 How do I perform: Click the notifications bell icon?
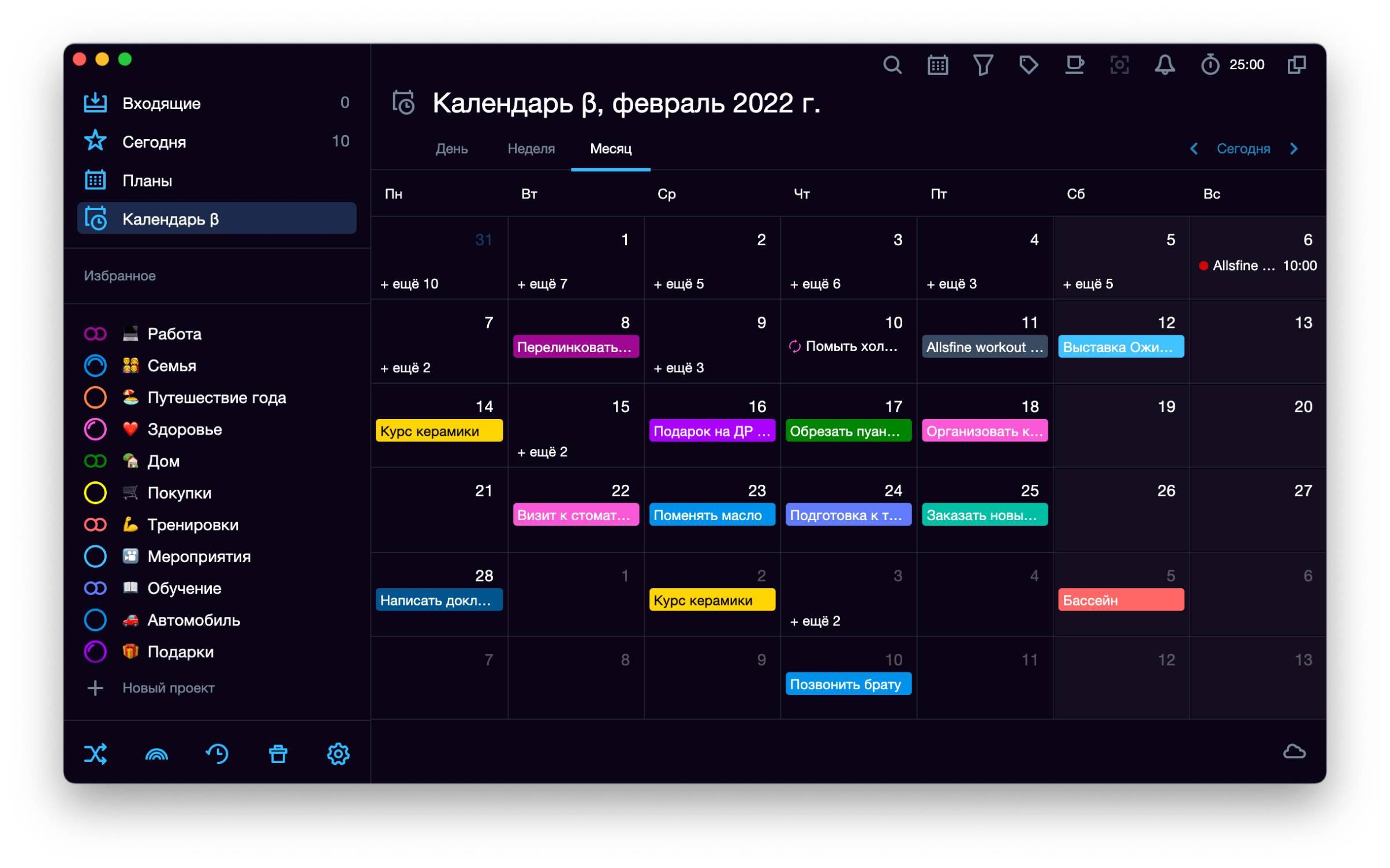pyautogui.click(x=1164, y=65)
